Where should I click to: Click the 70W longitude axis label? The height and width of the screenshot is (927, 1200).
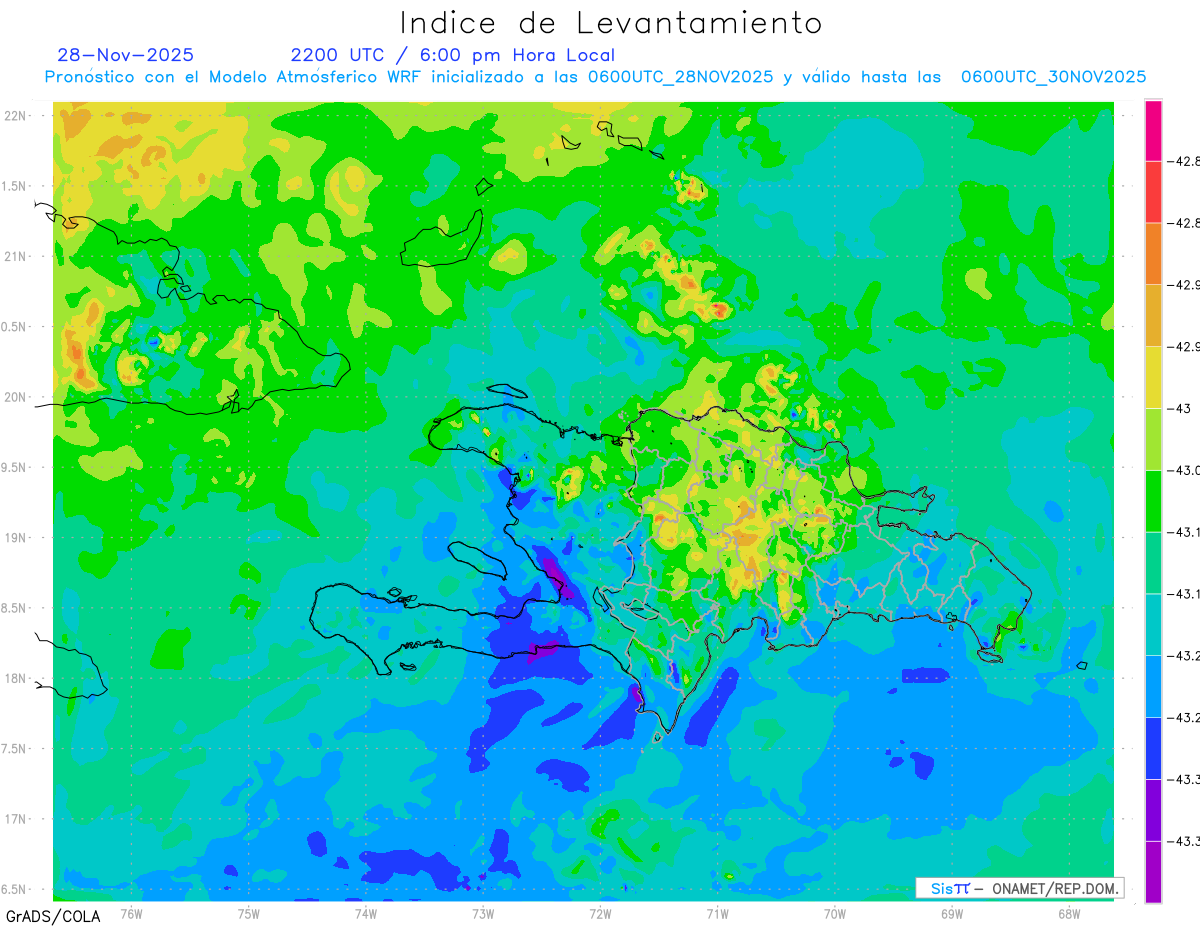[x=834, y=914]
